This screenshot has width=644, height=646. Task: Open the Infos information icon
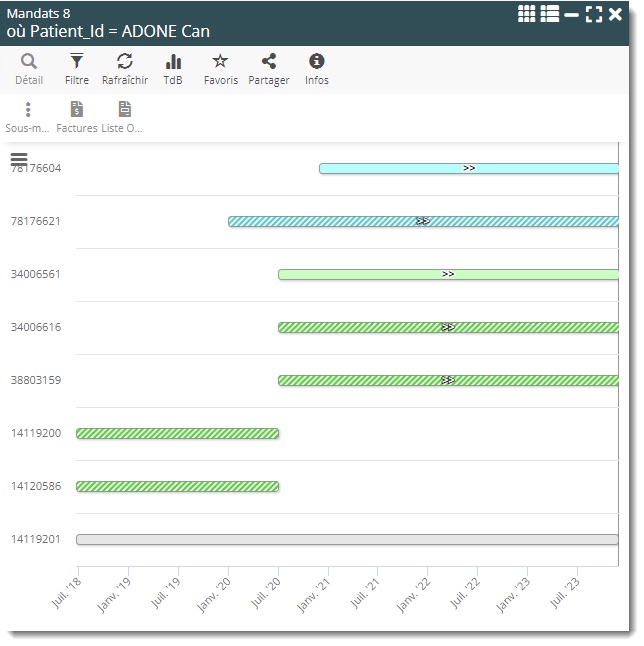(x=317, y=62)
